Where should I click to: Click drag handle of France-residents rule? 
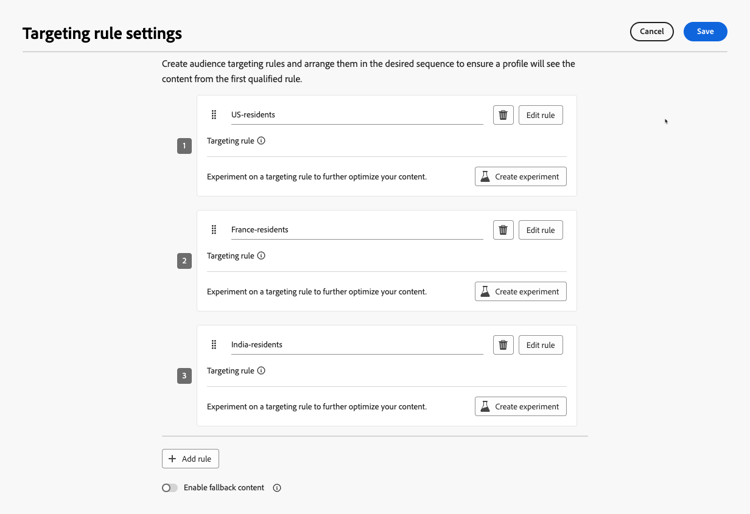(214, 230)
